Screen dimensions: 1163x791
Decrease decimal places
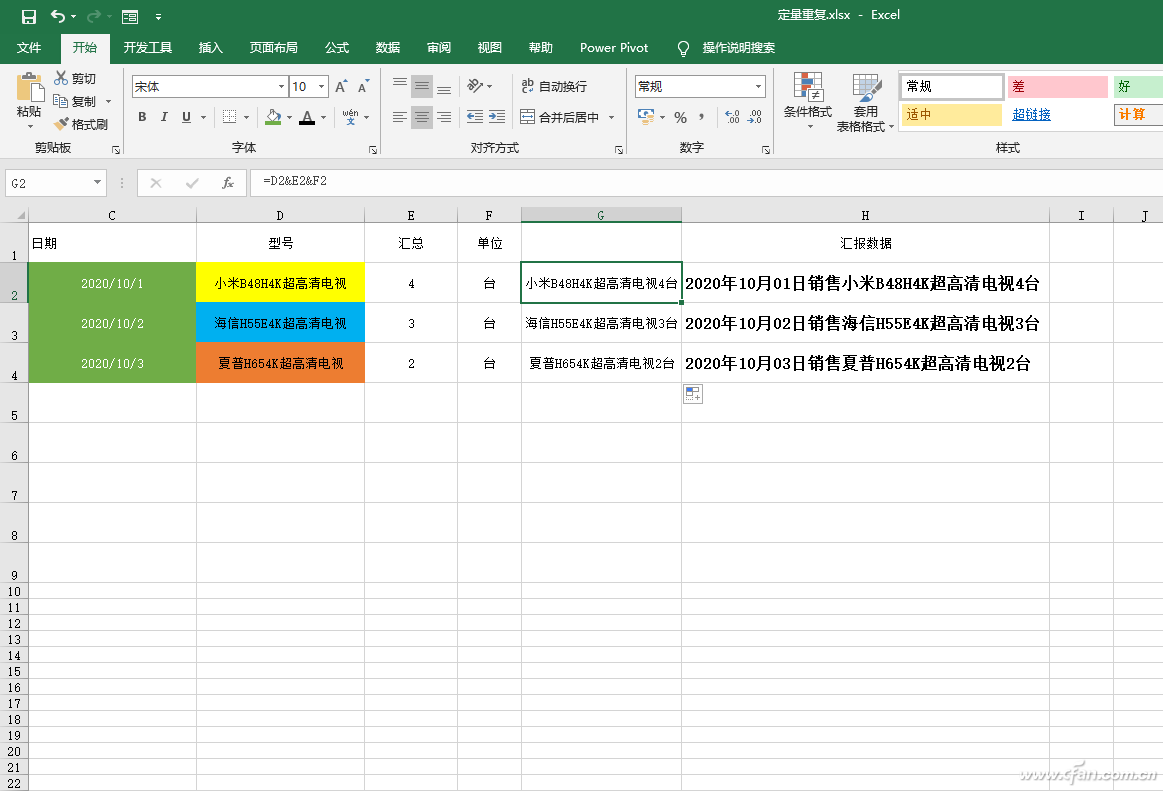pos(754,116)
